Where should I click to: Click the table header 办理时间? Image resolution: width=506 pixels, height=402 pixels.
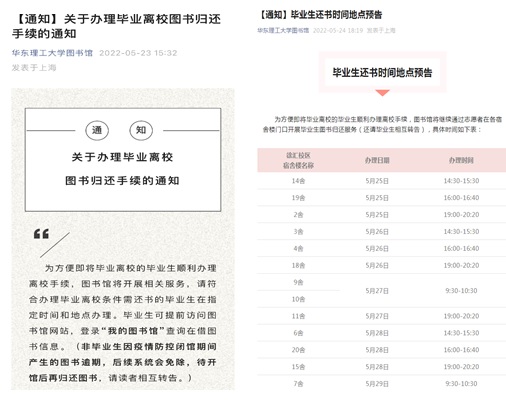click(461, 160)
